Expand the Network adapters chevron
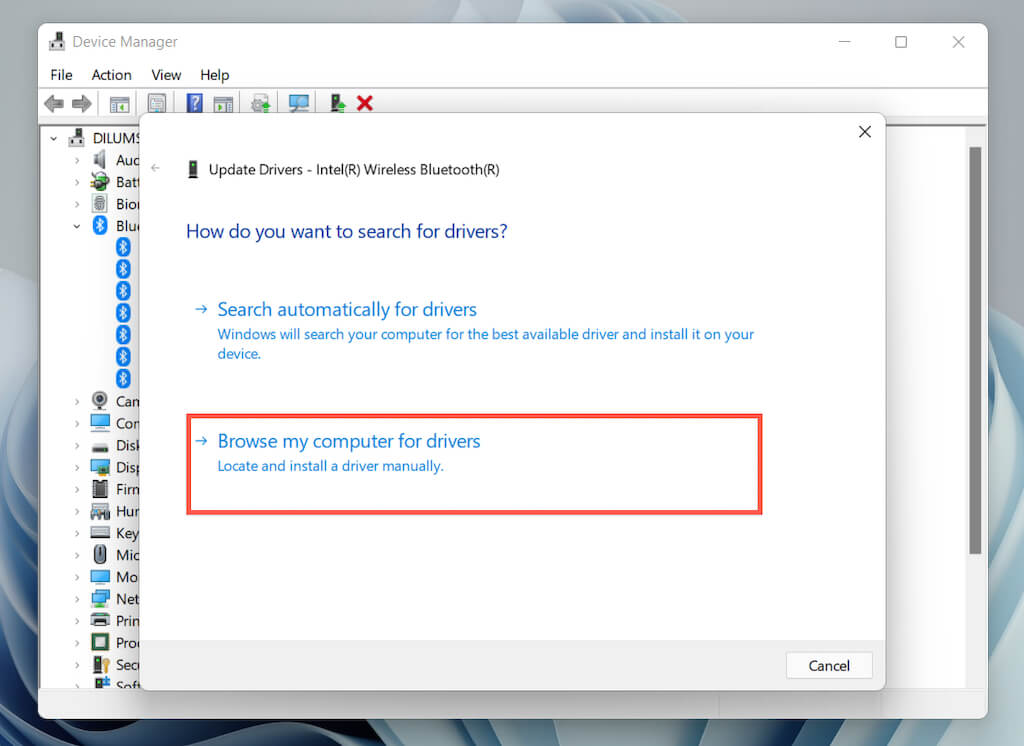The width and height of the screenshot is (1024, 746). click(76, 599)
